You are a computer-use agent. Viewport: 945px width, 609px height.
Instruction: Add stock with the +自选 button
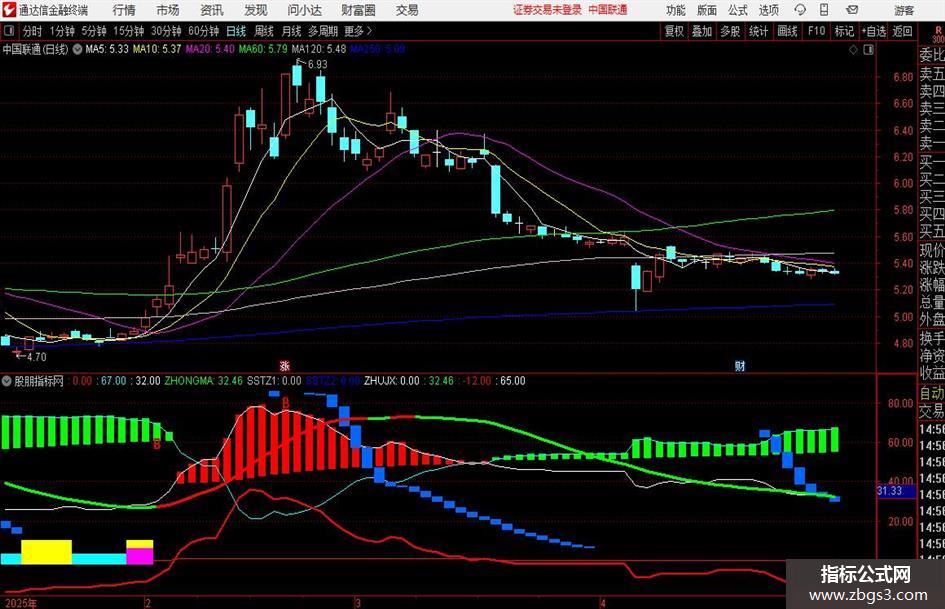point(874,31)
